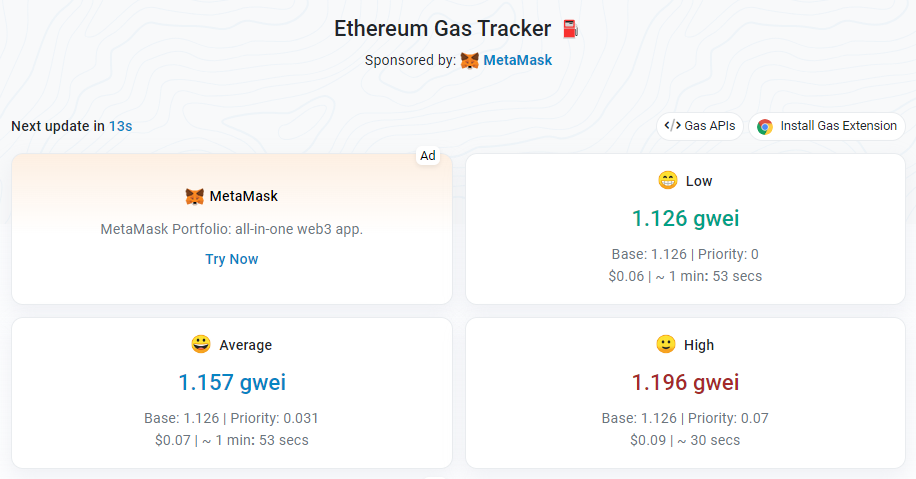The height and width of the screenshot is (479, 916).
Task: Click the Ethereum Gas Tracker heading
Action: [x=443, y=29]
